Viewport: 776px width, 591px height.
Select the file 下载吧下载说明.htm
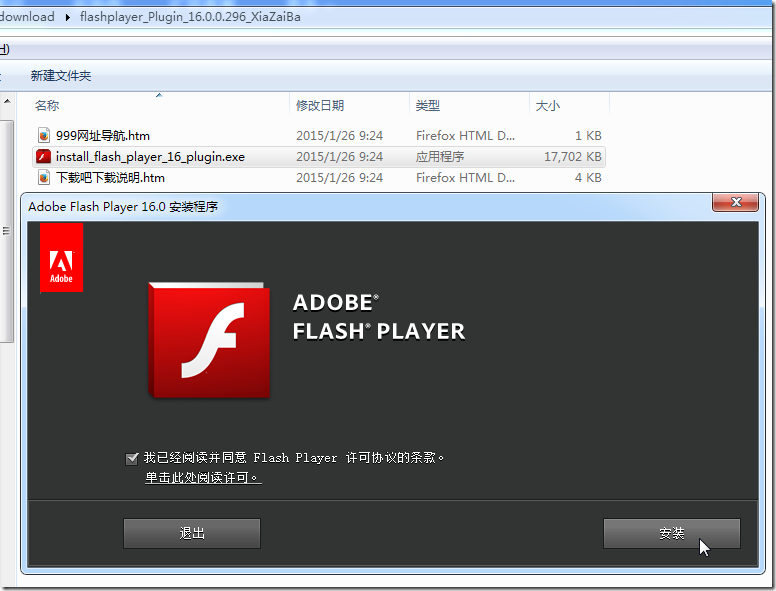pyautogui.click(x=110, y=178)
